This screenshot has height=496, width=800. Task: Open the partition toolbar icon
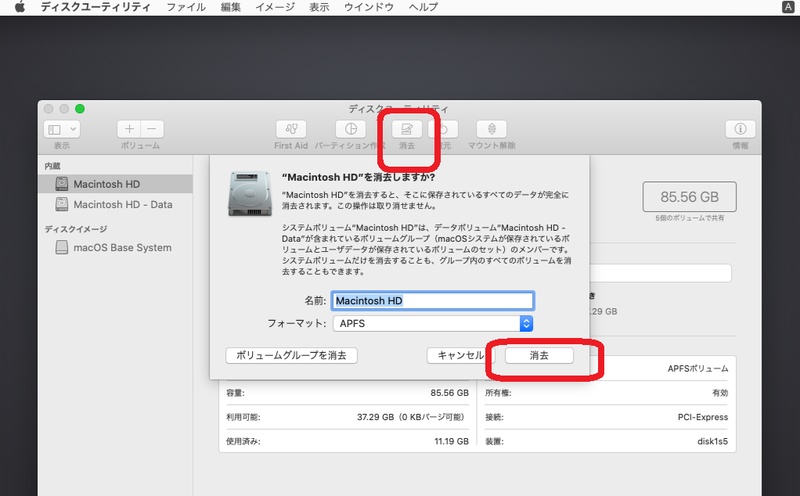[351, 129]
